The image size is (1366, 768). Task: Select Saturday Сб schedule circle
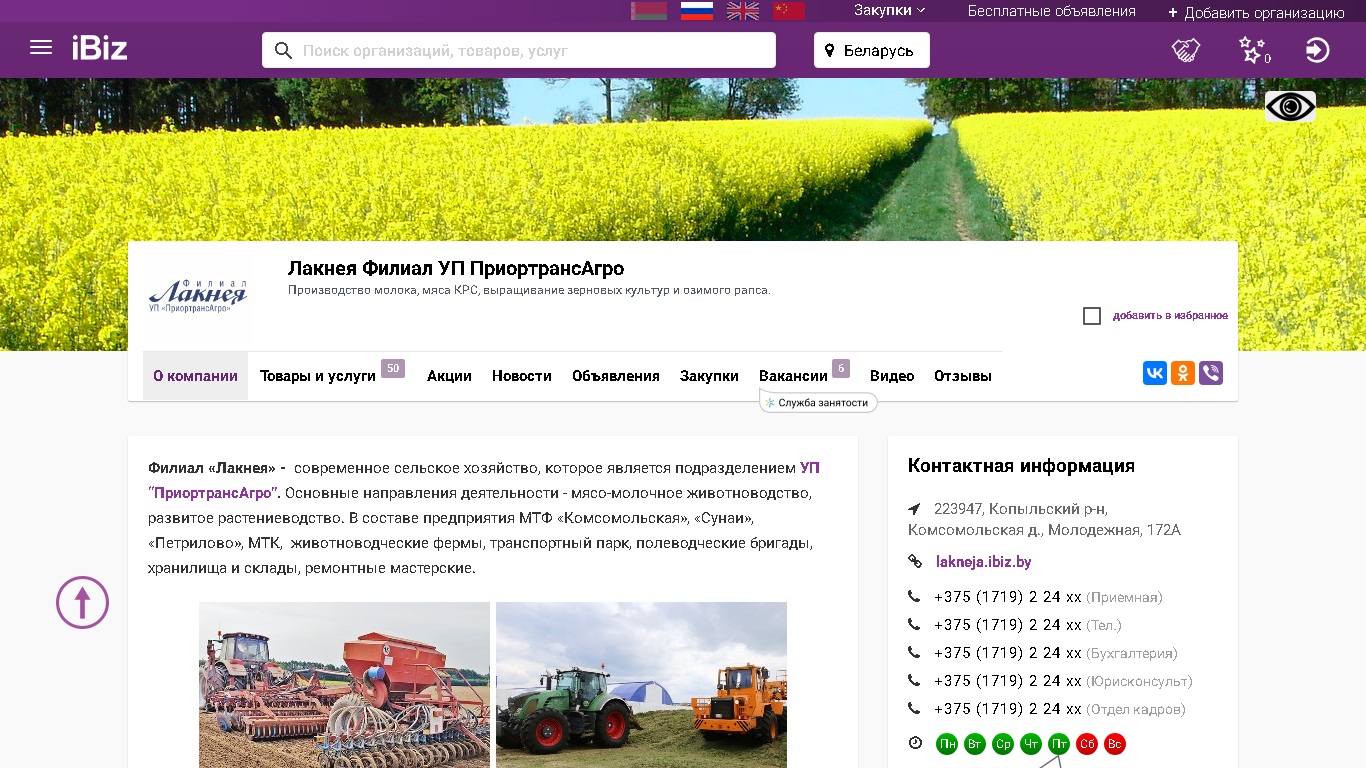[x=1087, y=744]
